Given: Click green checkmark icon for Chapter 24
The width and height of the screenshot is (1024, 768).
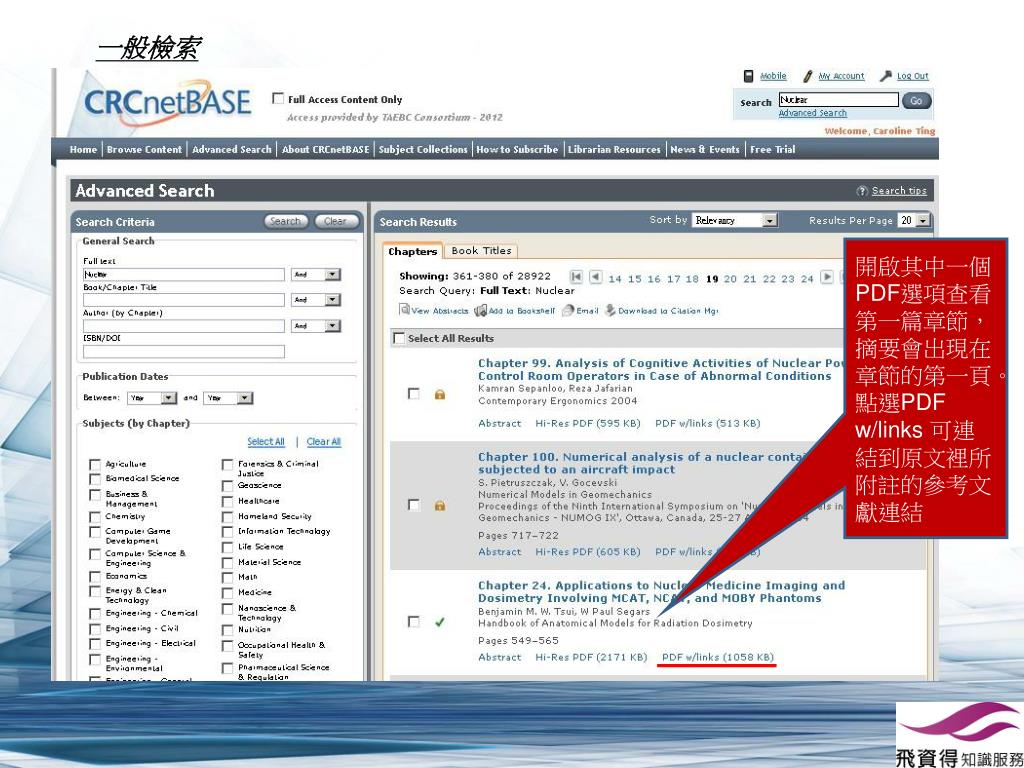Looking at the screenshot, I should point(440,622).
